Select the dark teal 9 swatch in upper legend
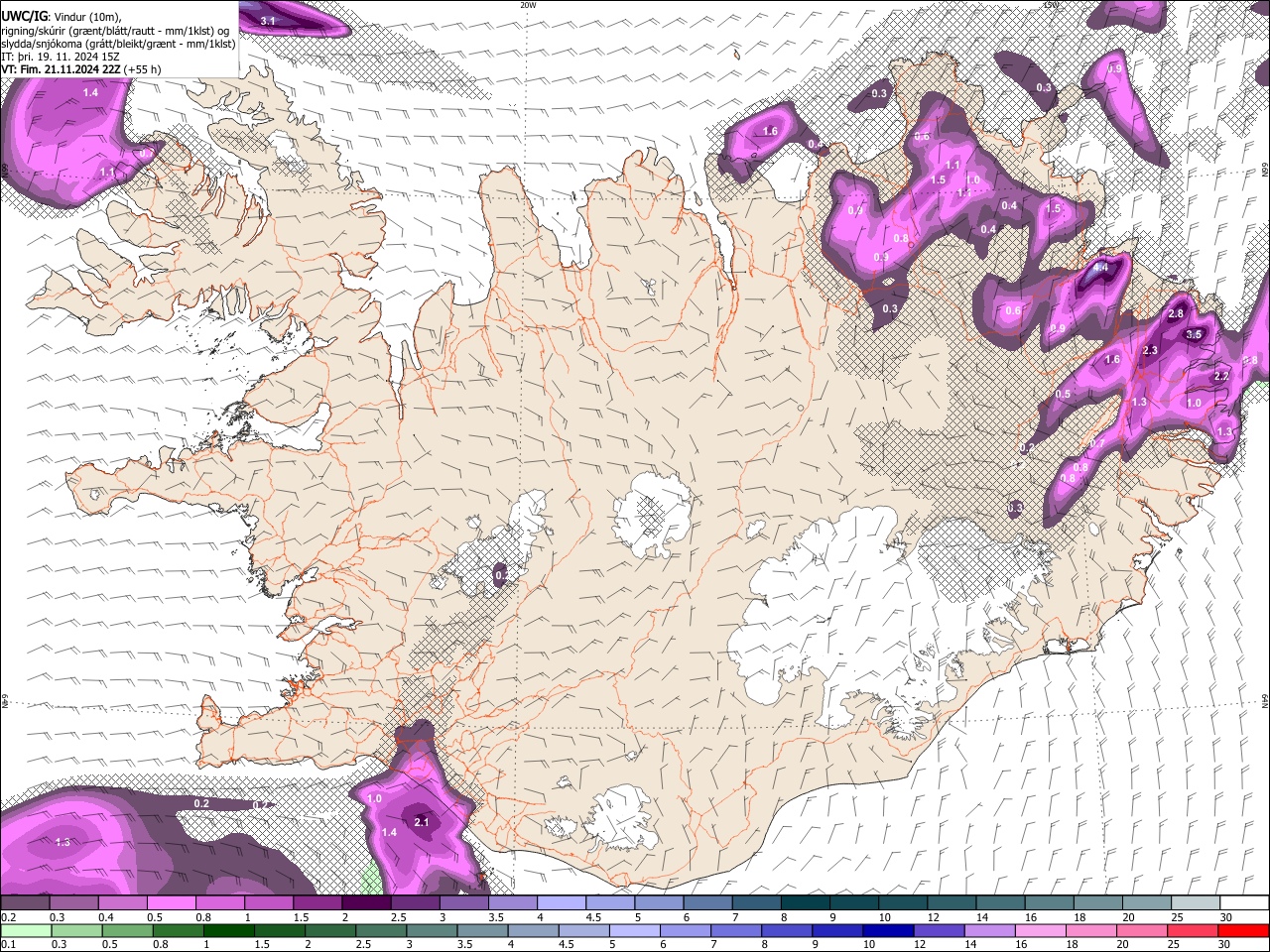The image size is (1270, 952). pyautogui.click(x=806, y=903)
